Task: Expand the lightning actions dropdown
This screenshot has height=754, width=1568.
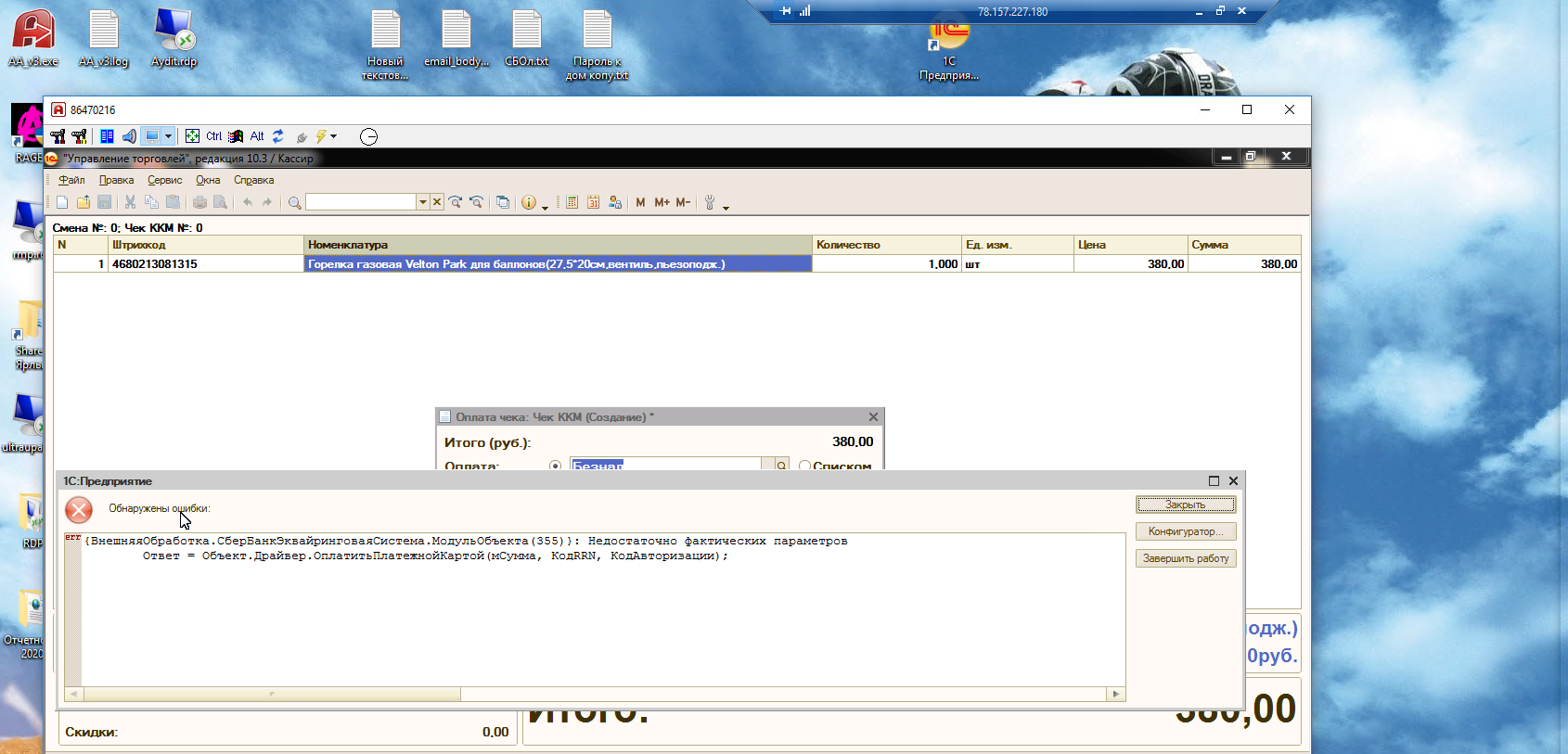Action: (x=334, y=136)
